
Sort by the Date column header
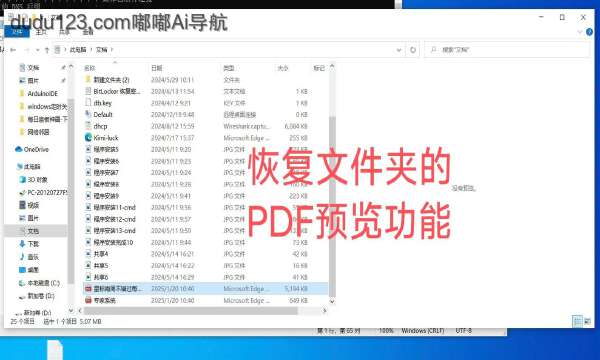(157, 68)
